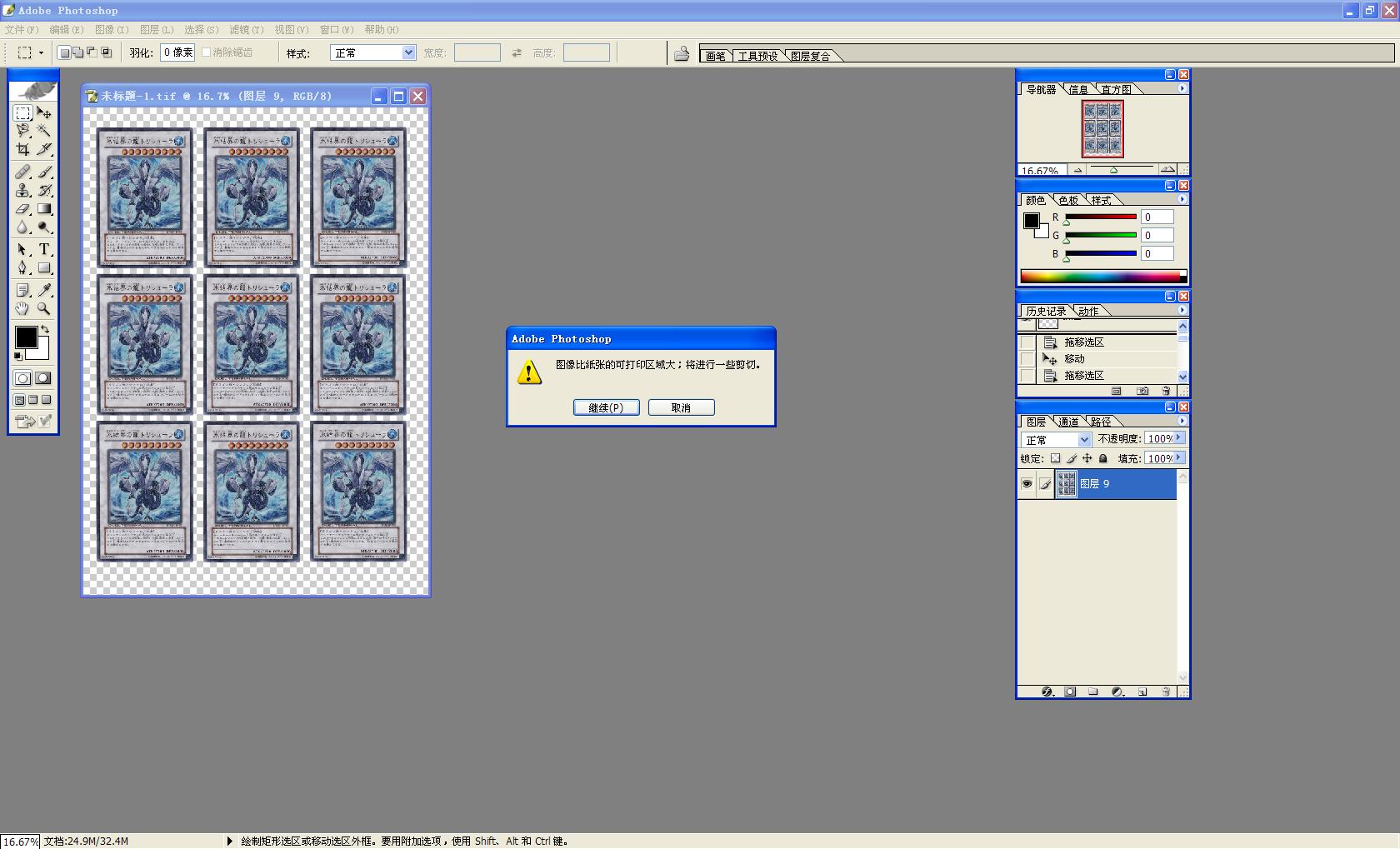Select the Brush tool in the toolbox
1400x849 pixels.
(44, 172)
